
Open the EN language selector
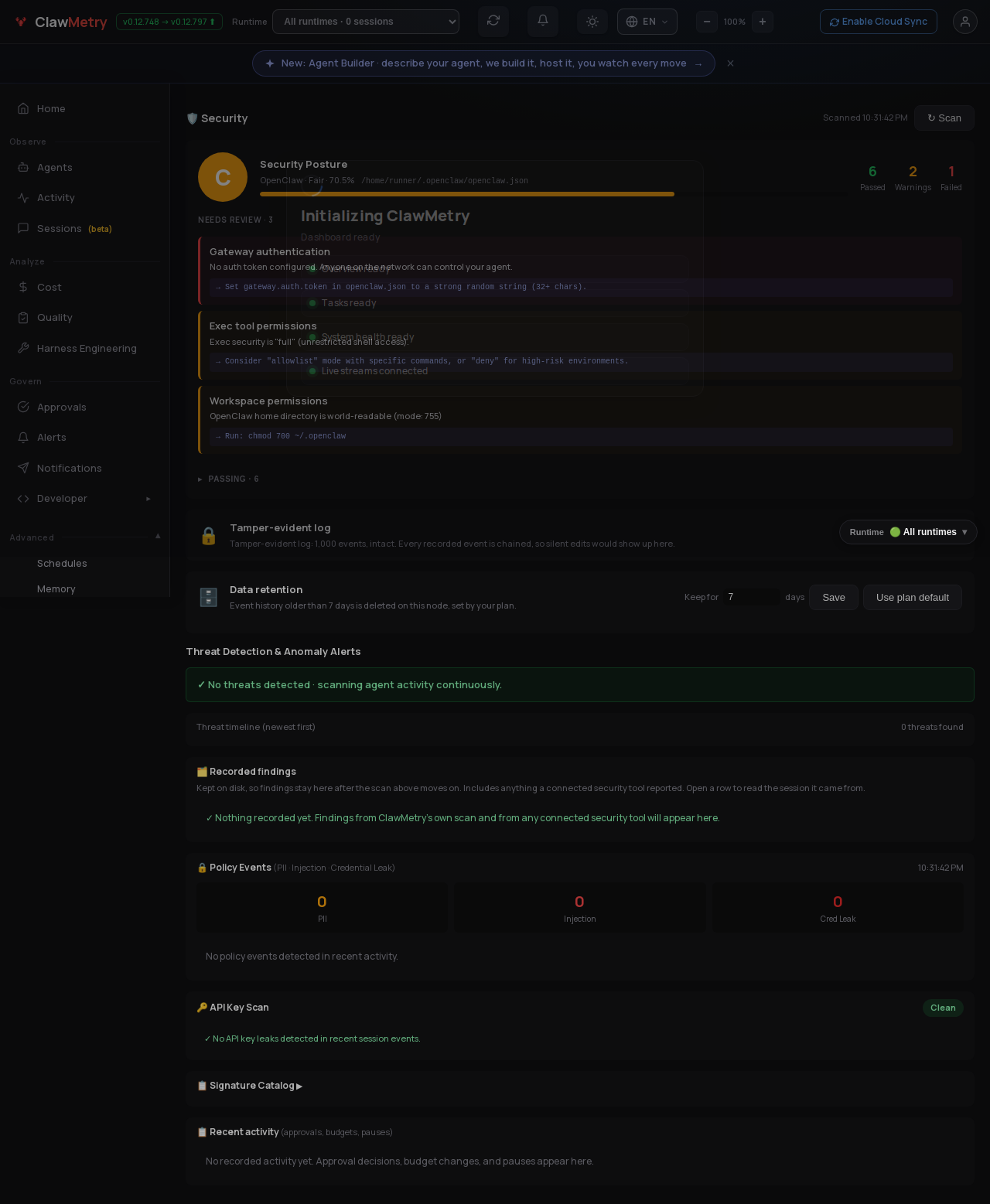point(647,22)
